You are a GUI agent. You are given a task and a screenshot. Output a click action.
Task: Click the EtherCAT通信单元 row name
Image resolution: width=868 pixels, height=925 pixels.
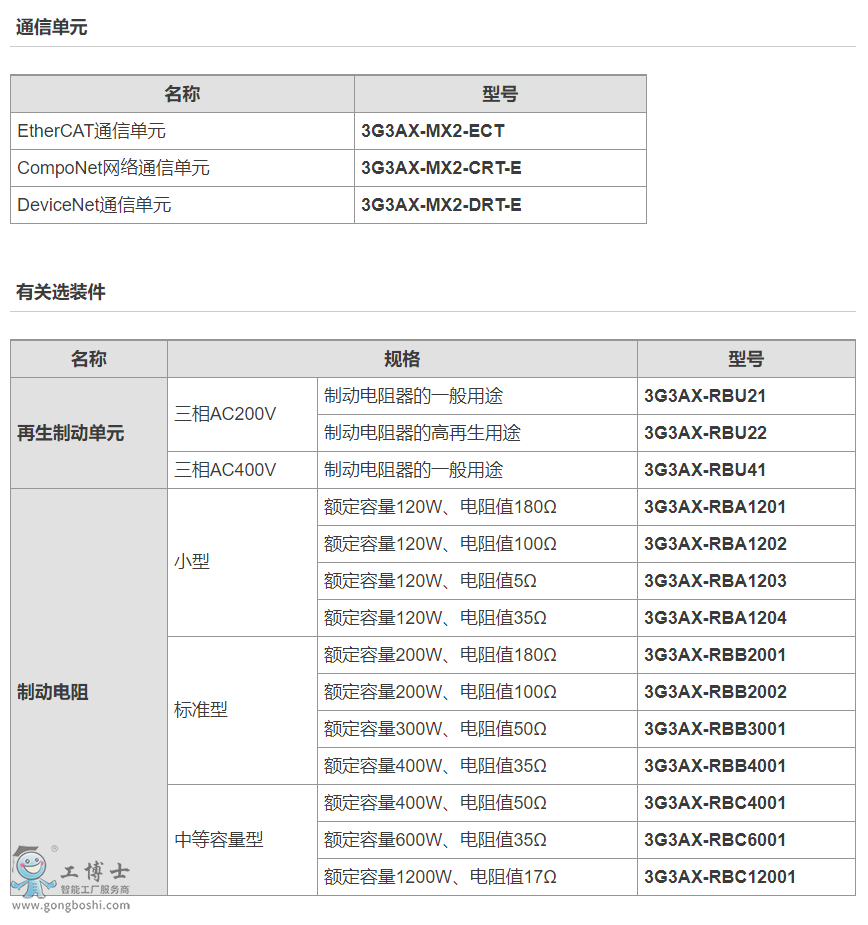[92, 131]
